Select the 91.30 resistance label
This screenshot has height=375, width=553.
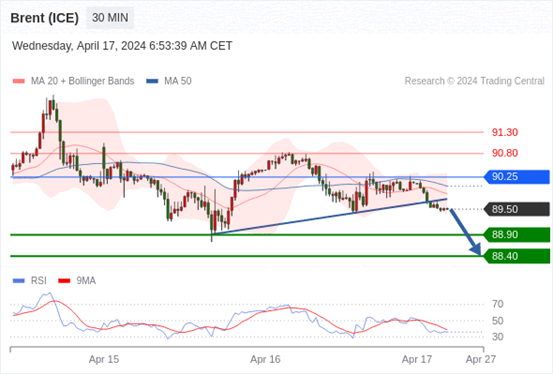(x=505, y=133)
